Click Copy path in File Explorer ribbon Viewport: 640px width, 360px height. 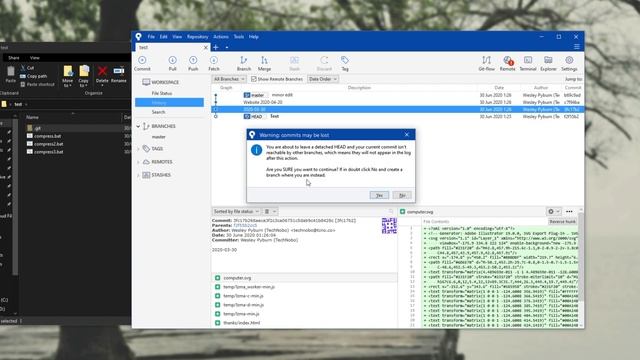(33, 76)
